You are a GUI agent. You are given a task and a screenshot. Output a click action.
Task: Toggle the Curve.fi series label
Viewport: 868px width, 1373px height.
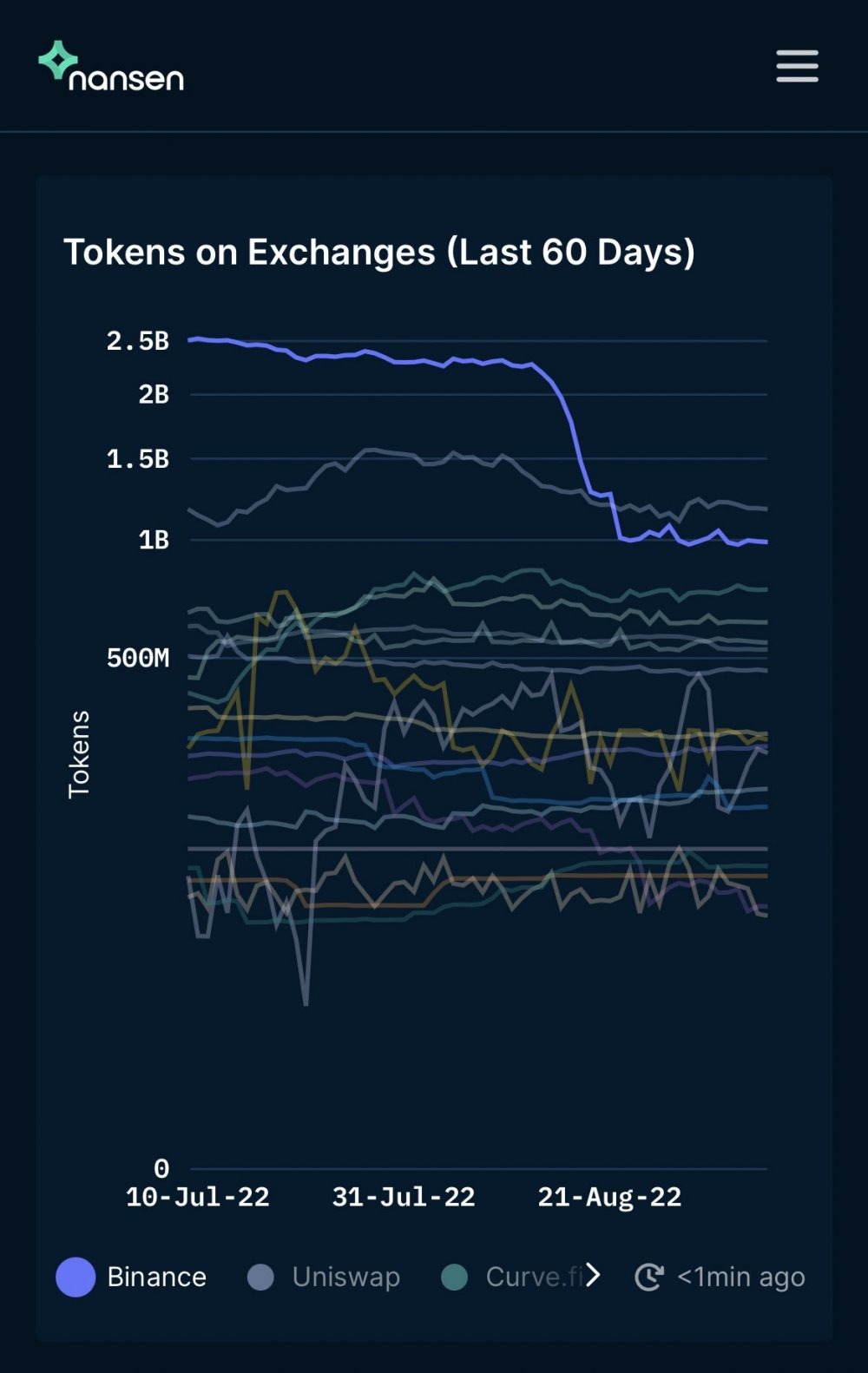pyautogui.click(x=531, y=1277)
